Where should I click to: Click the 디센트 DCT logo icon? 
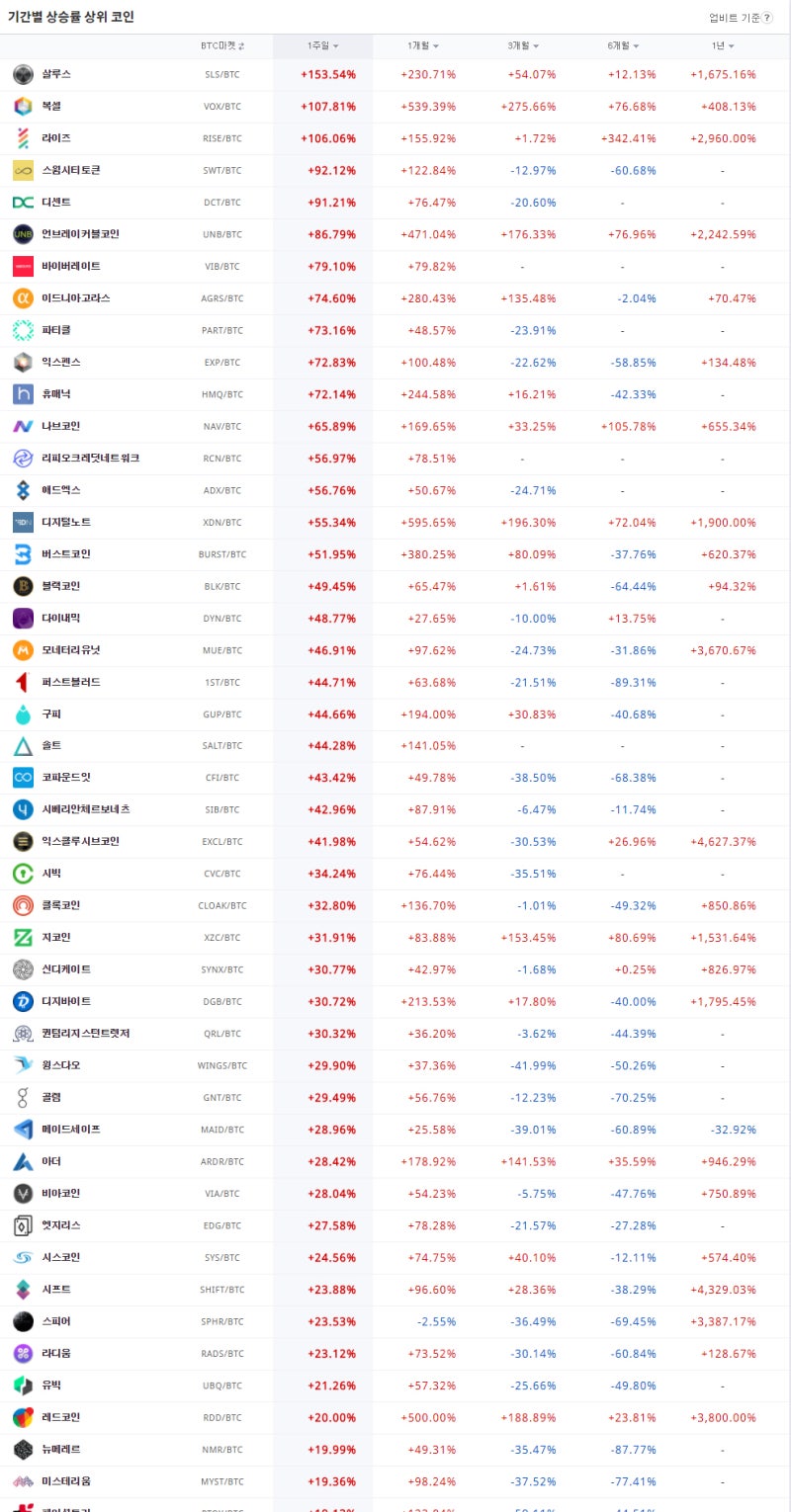coord(23,203)
